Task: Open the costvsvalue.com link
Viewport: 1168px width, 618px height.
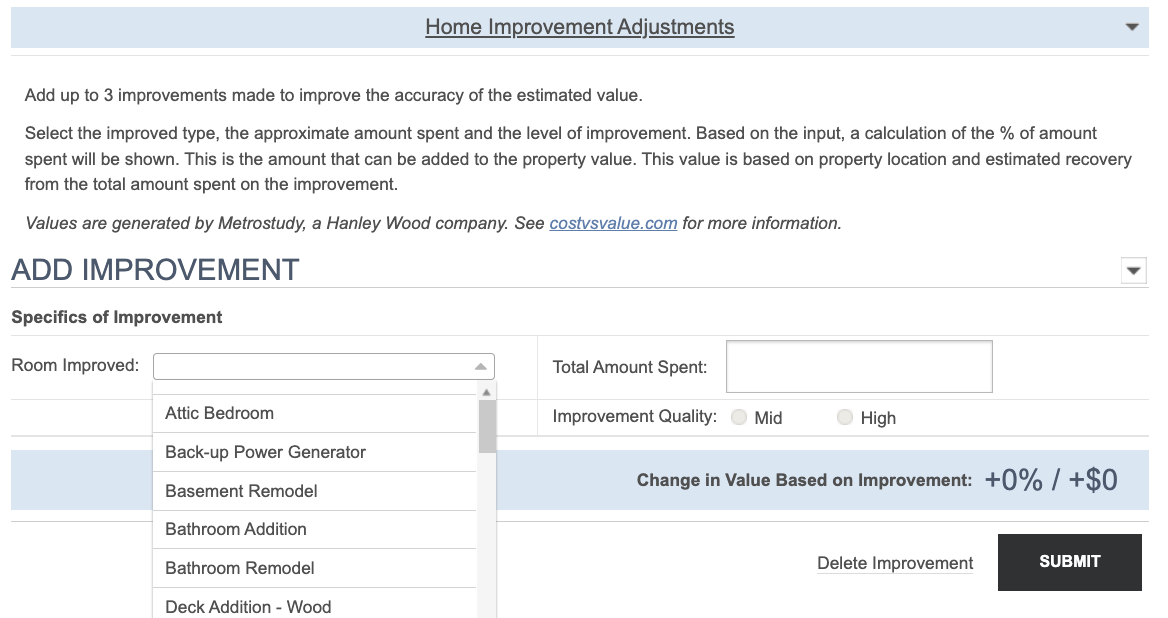Action: pyautogui.click(x=613, y=223)
